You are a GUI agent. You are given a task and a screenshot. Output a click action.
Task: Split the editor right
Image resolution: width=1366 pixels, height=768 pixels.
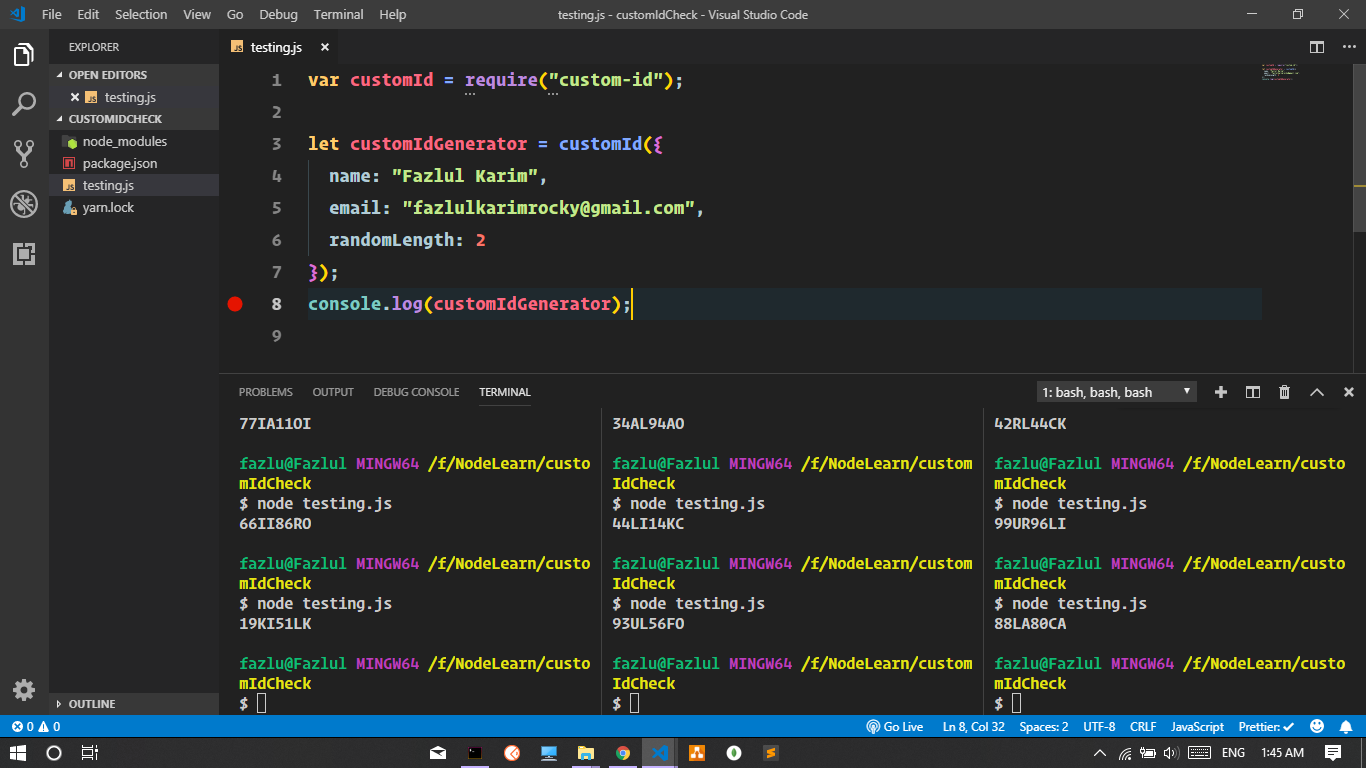pos(1317,47)
